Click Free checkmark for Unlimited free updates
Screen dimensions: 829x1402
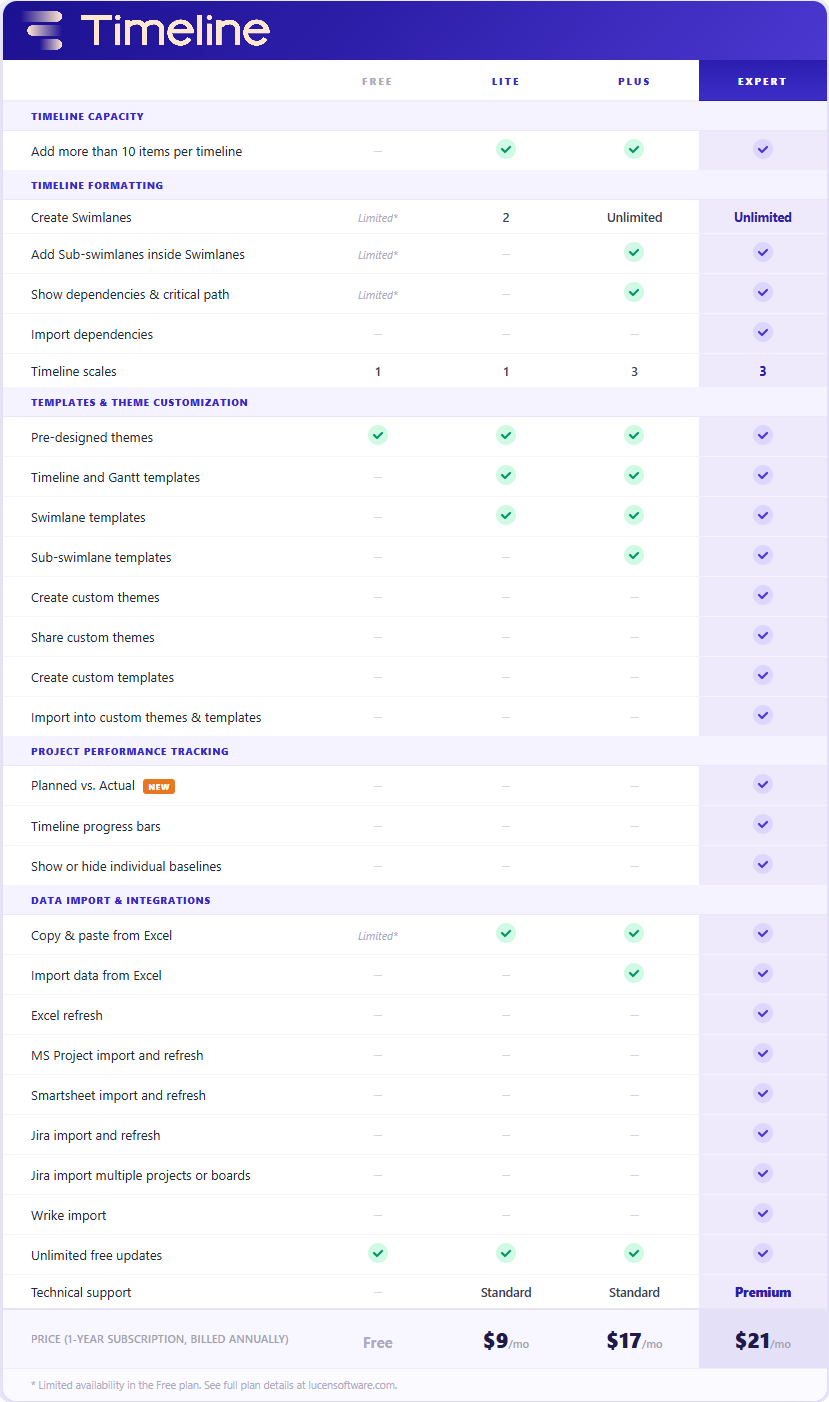[378, 1253]
